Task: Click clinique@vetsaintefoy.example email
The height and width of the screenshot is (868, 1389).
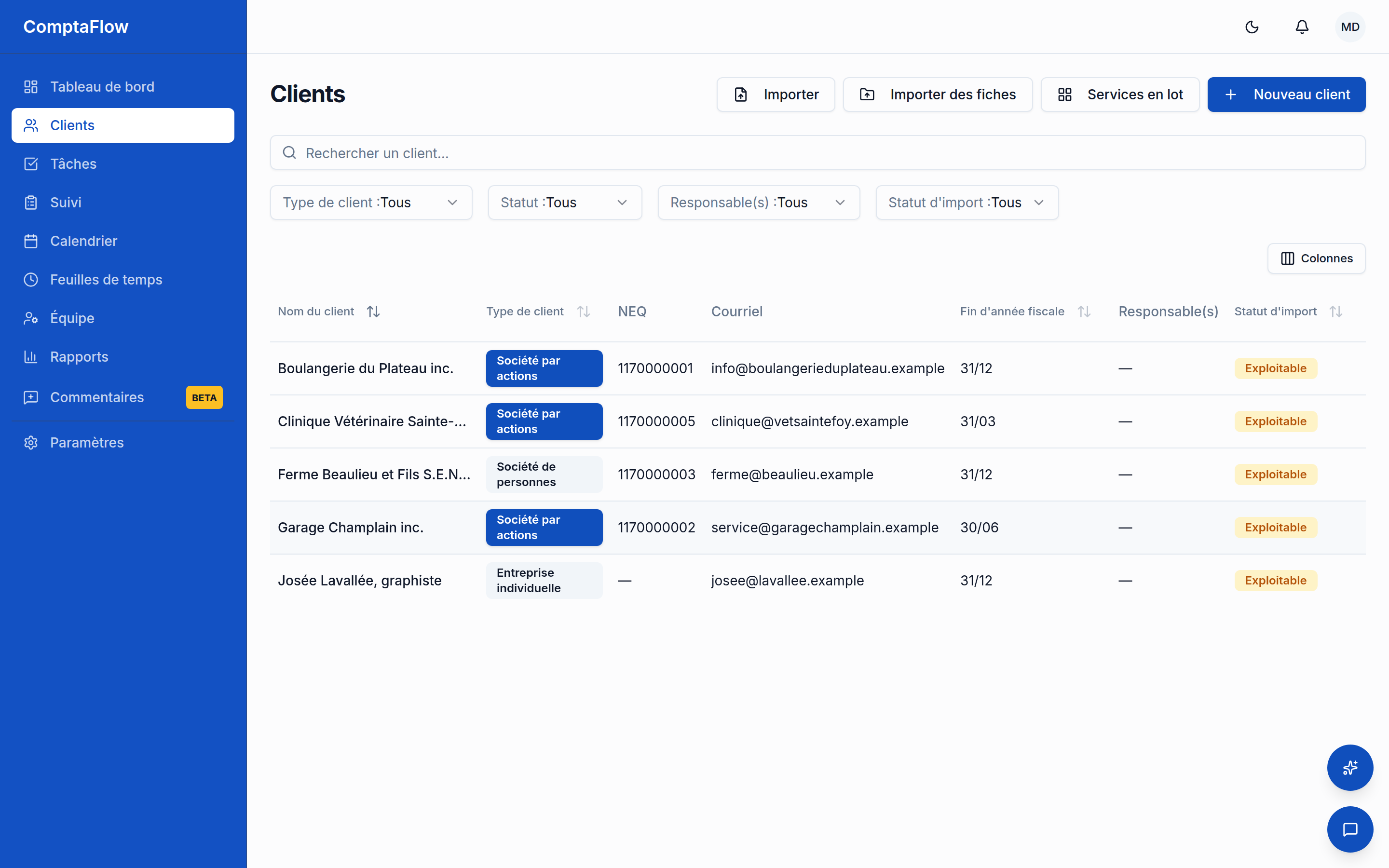Action: [810, 421]
